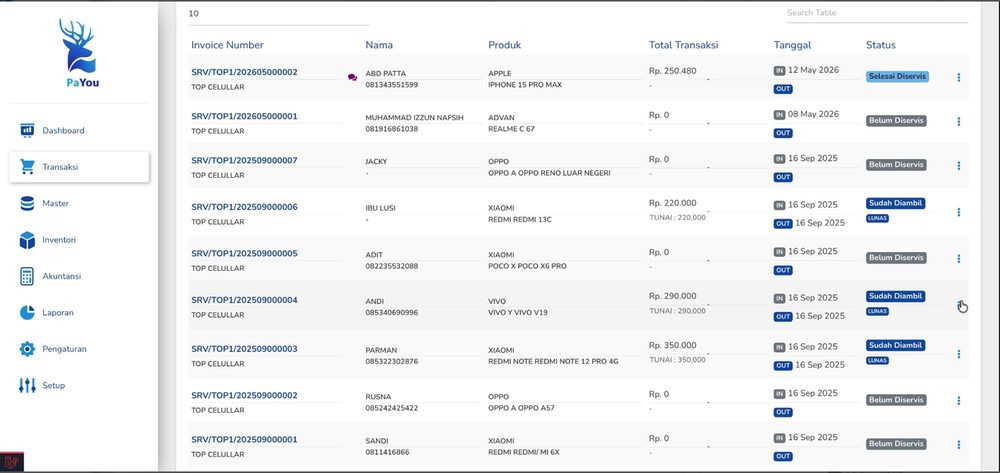Open actions menu for ADIT row
The image size is (1000, 473).
click(x=959, y=259)
